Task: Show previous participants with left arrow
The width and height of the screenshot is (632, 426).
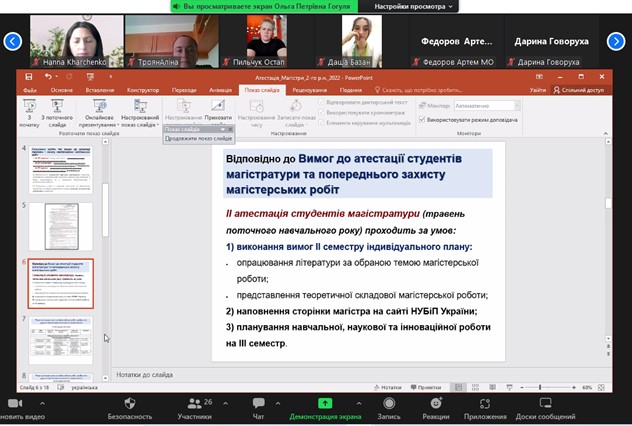Action: tap(12, 41)
